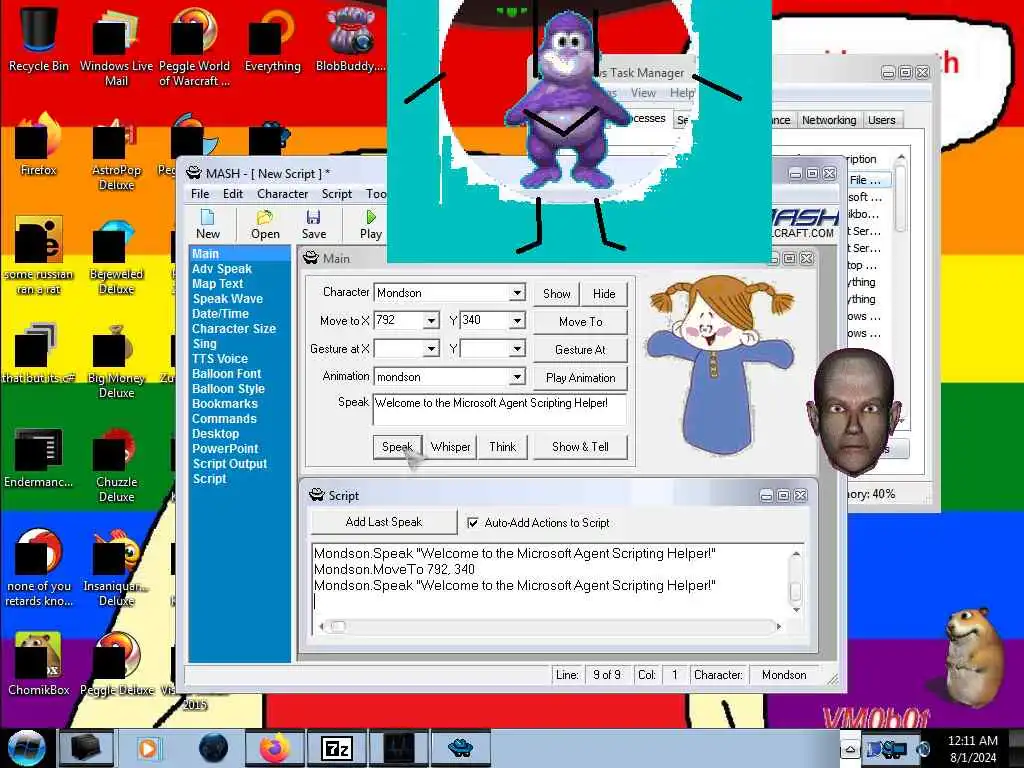Open Firefox from the taskbar

pos(274,748)
